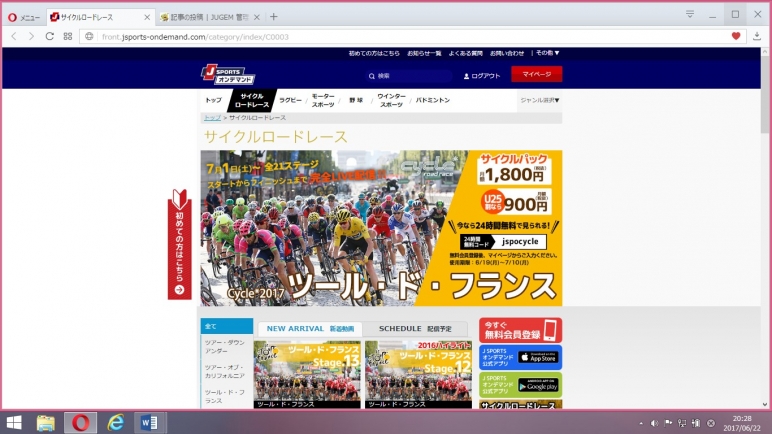Select バドミントン navigation item
Image resolution: width=772 pixels, height=434 pixels.
click(432, 100)
